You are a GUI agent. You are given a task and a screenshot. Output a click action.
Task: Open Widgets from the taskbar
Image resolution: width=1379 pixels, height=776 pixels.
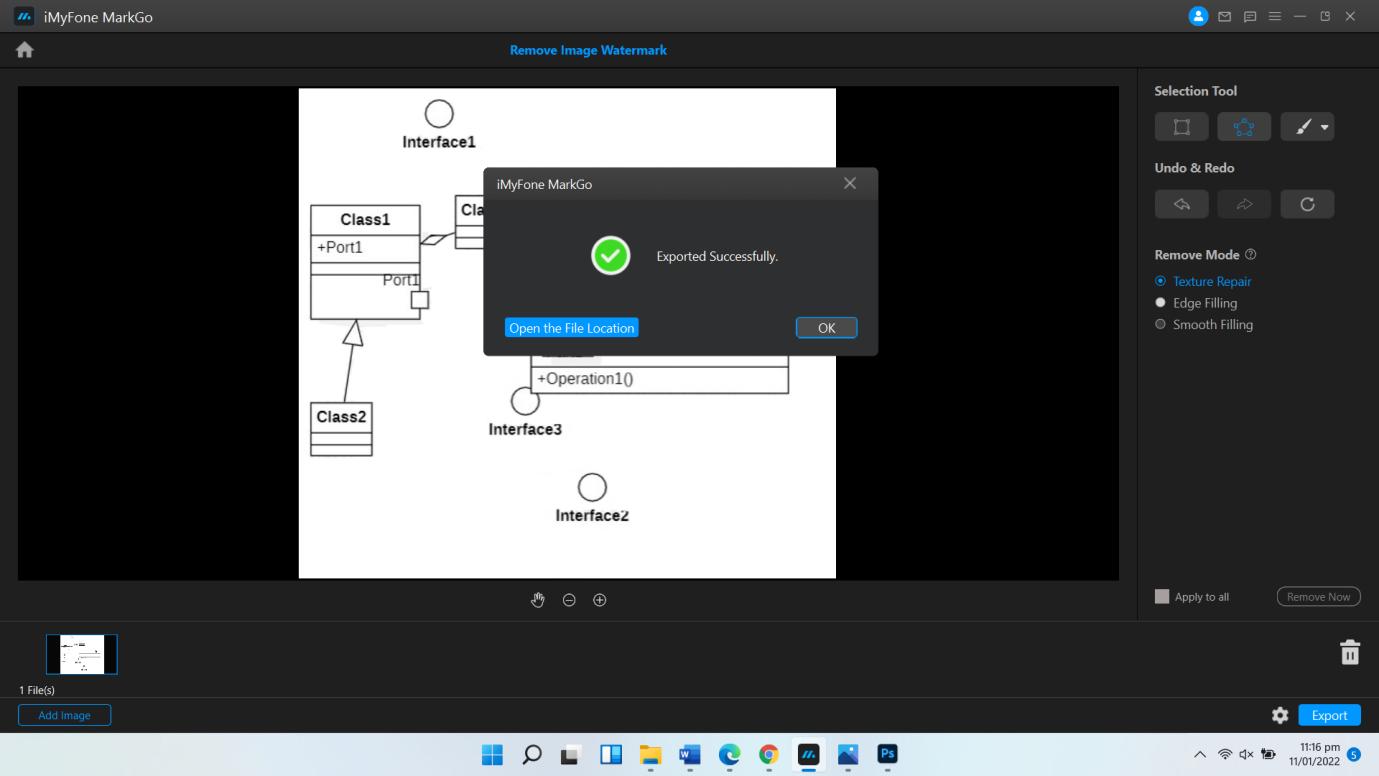(611, 755)
